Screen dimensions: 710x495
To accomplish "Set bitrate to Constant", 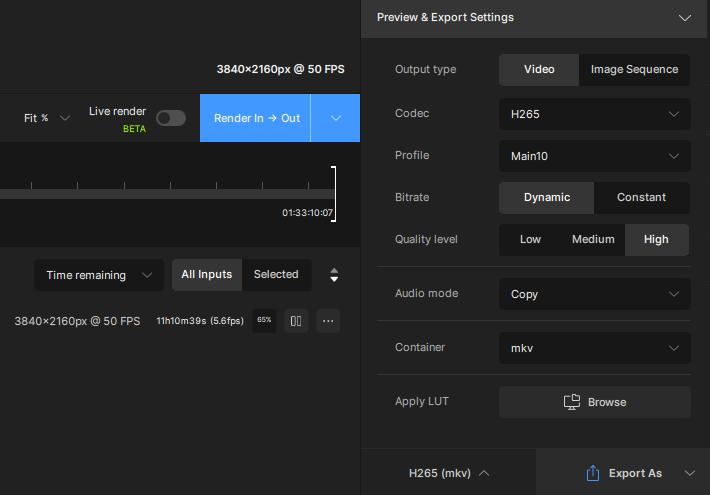I will click(x=641, y=198).
